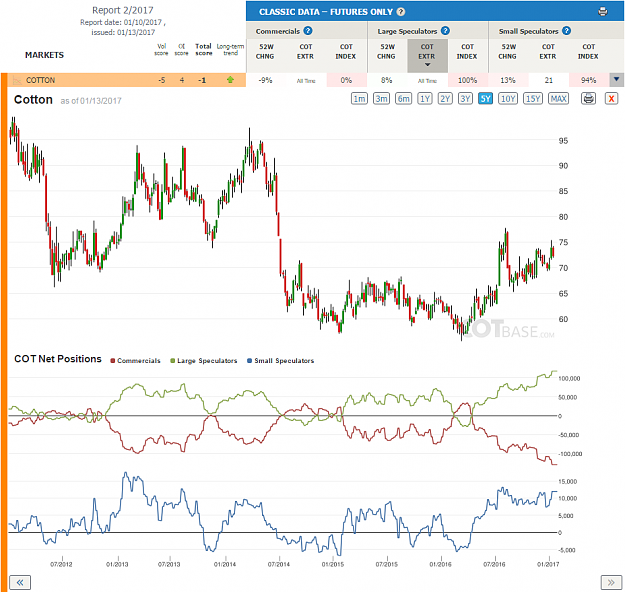The image size is (625, 592).
Task: Open help icon next to Commercials
Action: tap(308, 31)
